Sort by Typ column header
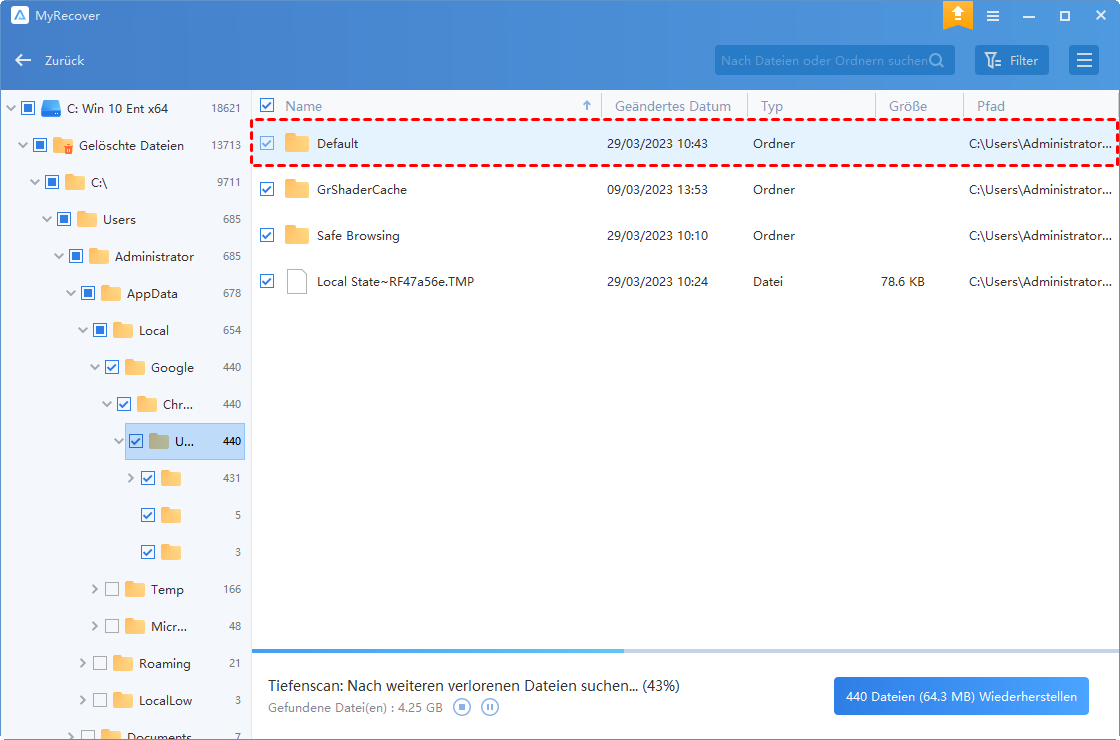1120x740 pixels. tap(771, 106)
